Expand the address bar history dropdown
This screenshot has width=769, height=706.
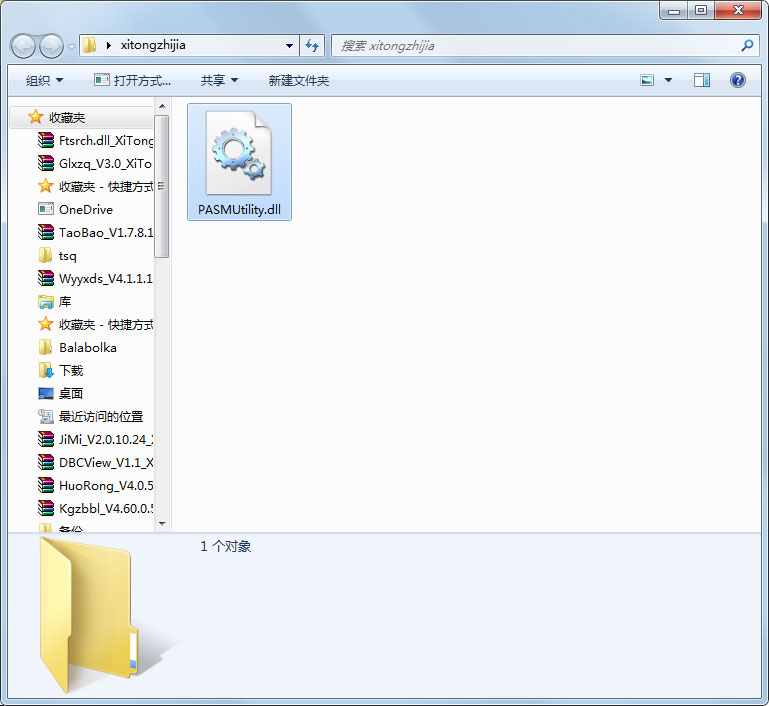(x=290, y=45)
